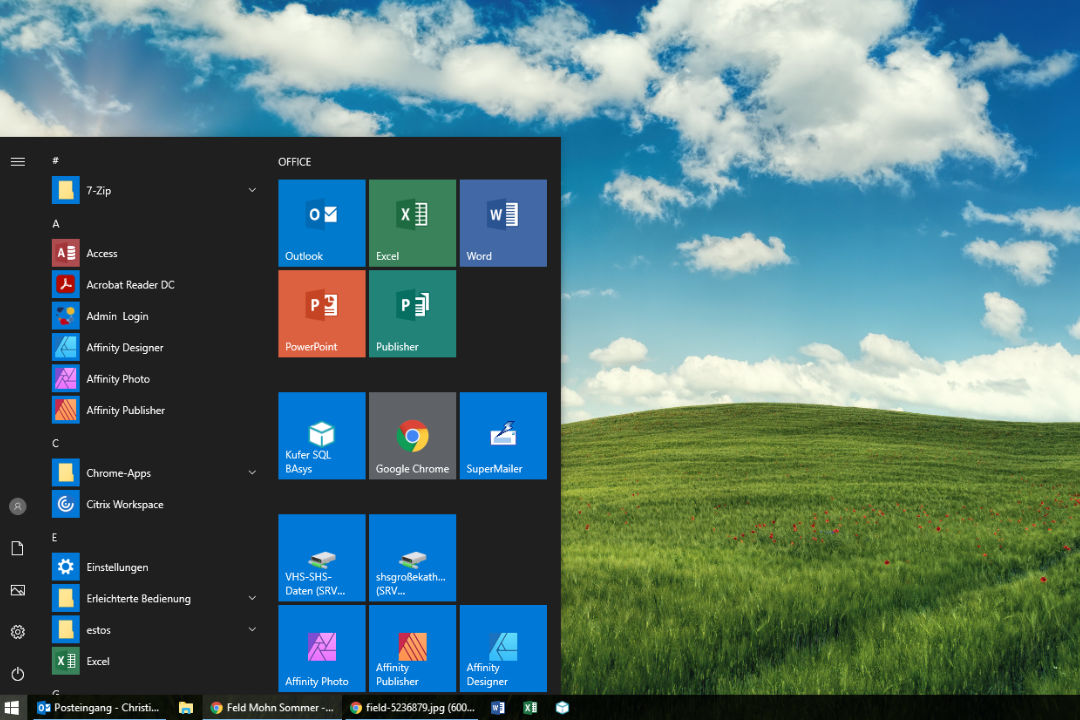Open Citrix Workspace from the app list
The height and width of the screenshot is (720, 1080).
pyautogui.click(x=155, y=504)
